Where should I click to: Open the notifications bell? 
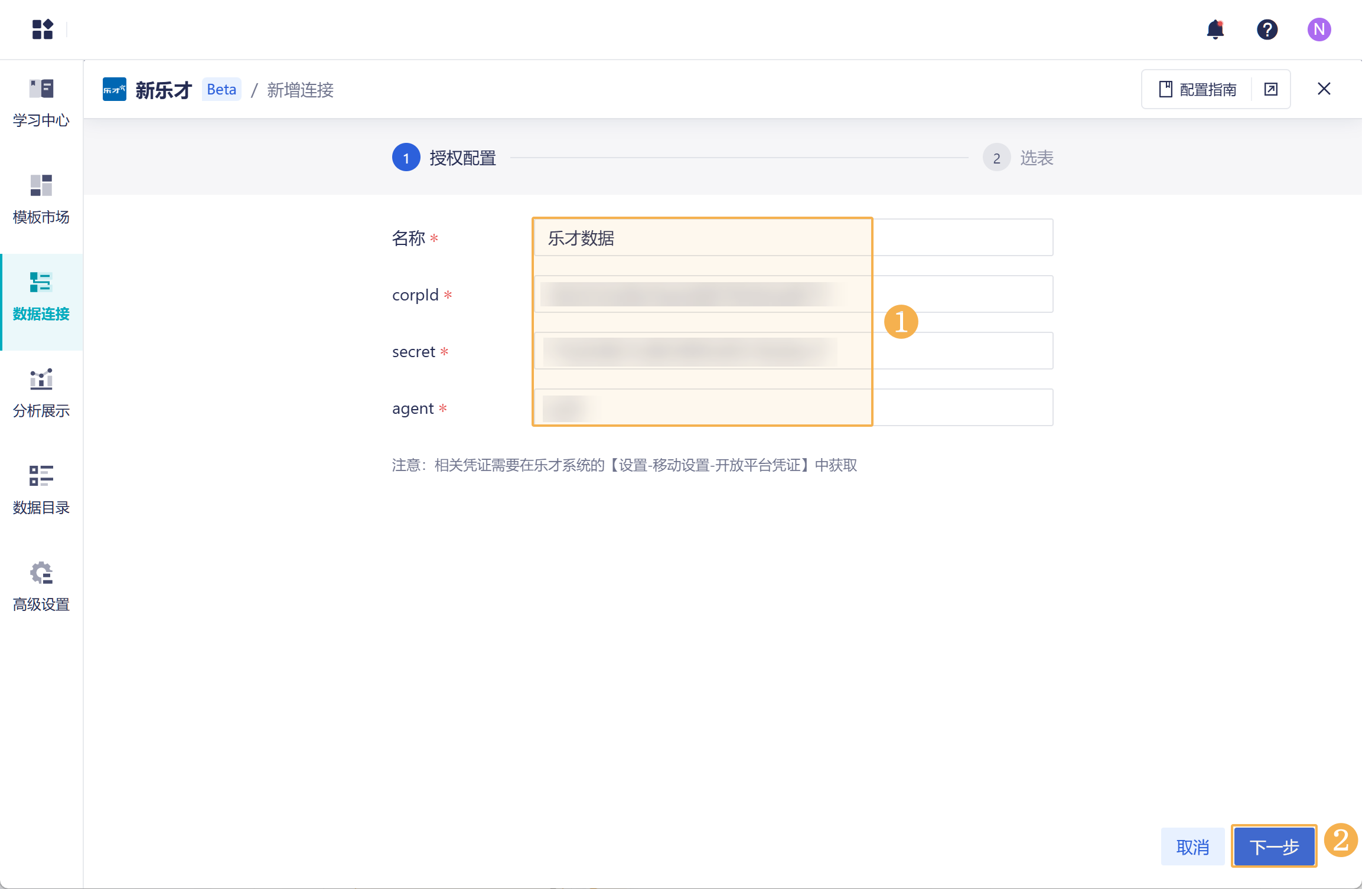1215,29
